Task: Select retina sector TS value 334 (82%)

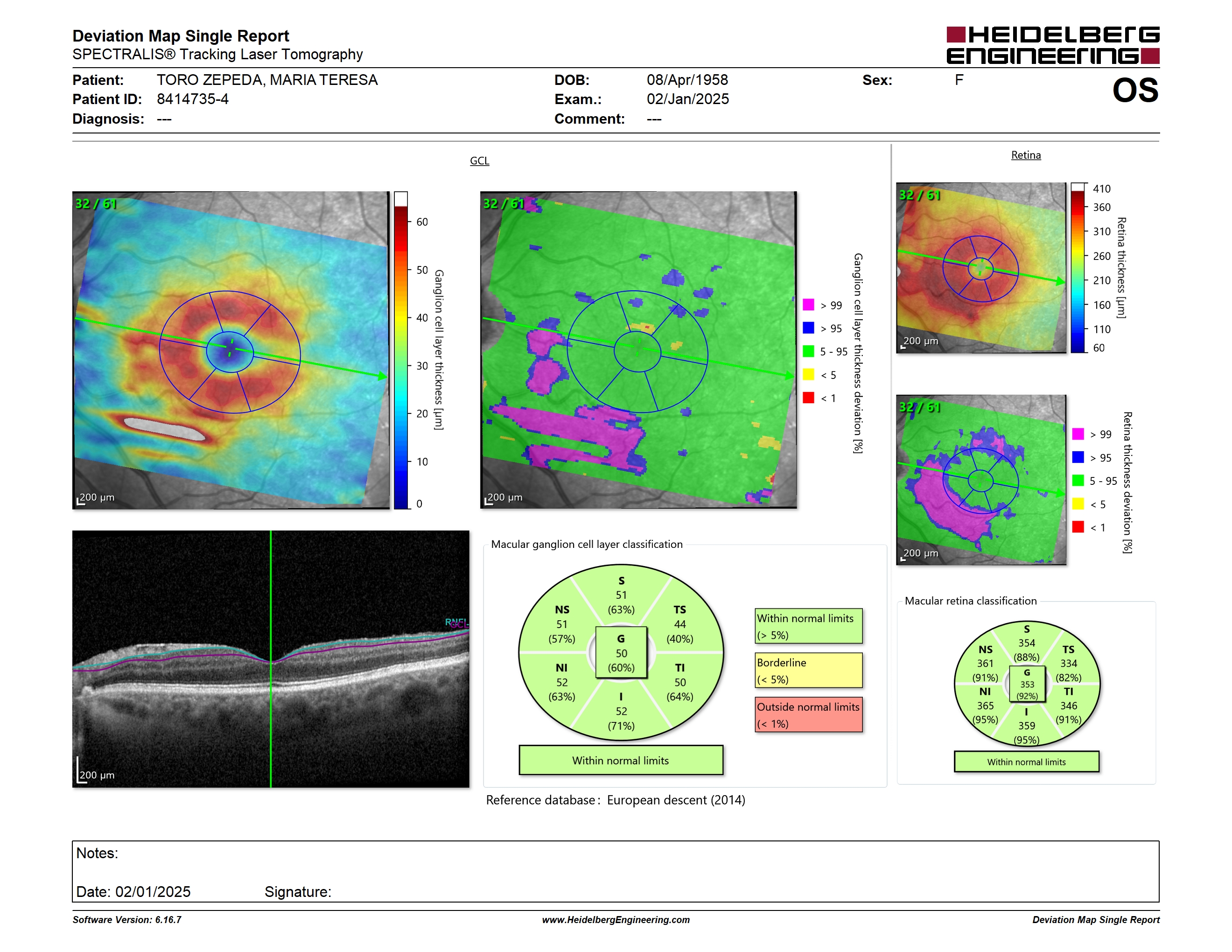Action: coord(1068,663)
